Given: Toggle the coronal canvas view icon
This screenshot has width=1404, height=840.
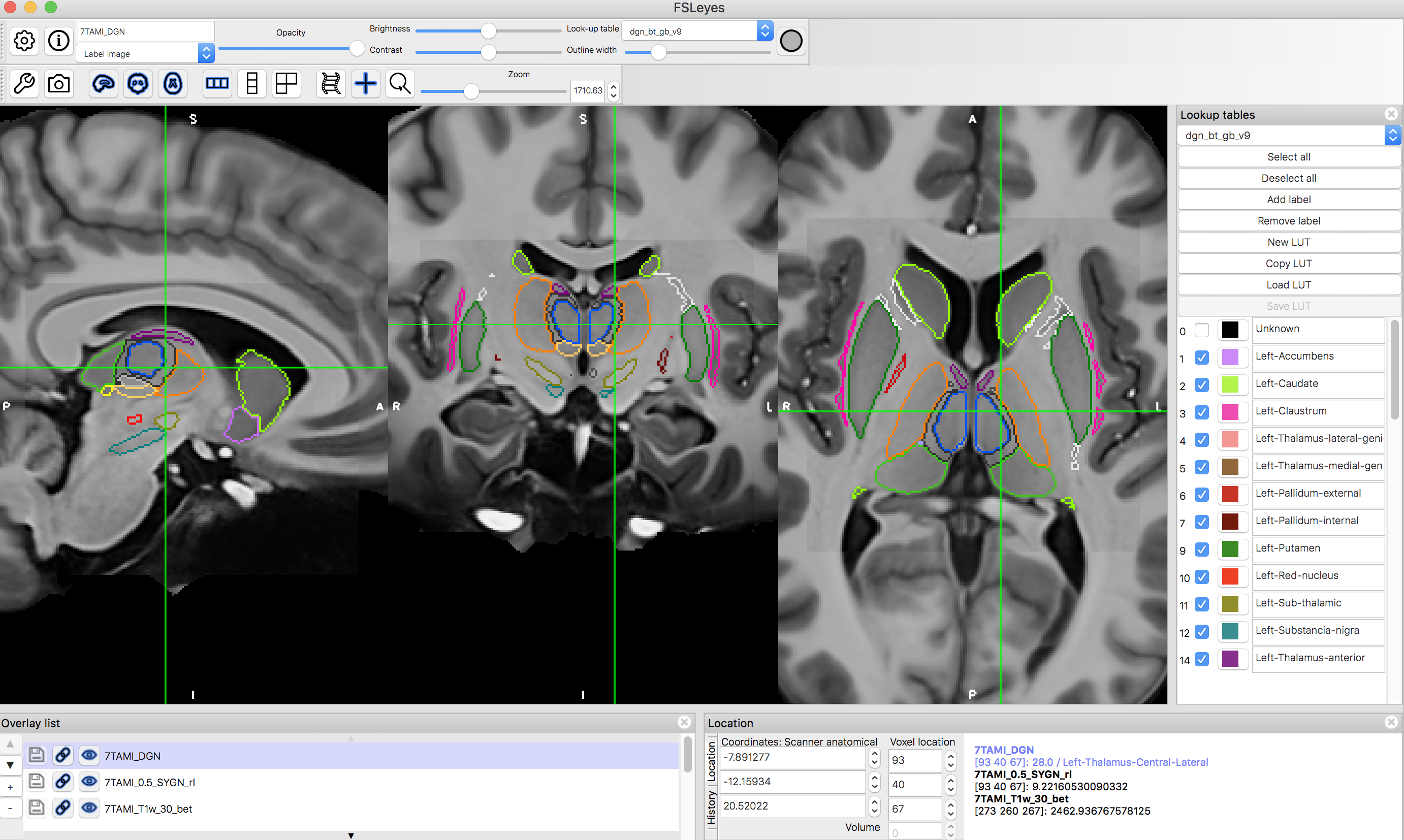Looking at the screenshot, I should tap(138, 84).
